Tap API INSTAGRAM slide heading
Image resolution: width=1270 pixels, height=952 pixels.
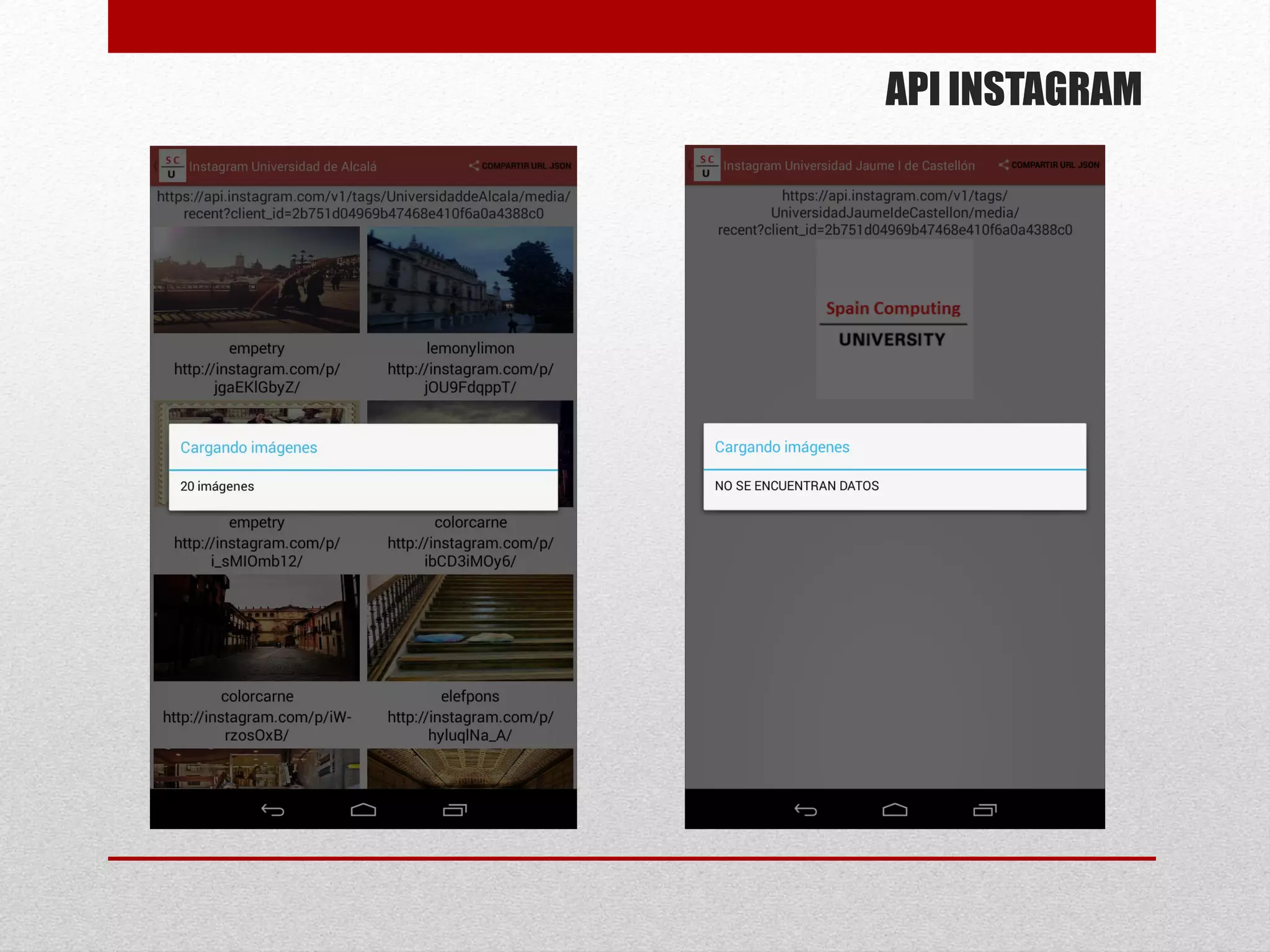[x=1013, y=89]
